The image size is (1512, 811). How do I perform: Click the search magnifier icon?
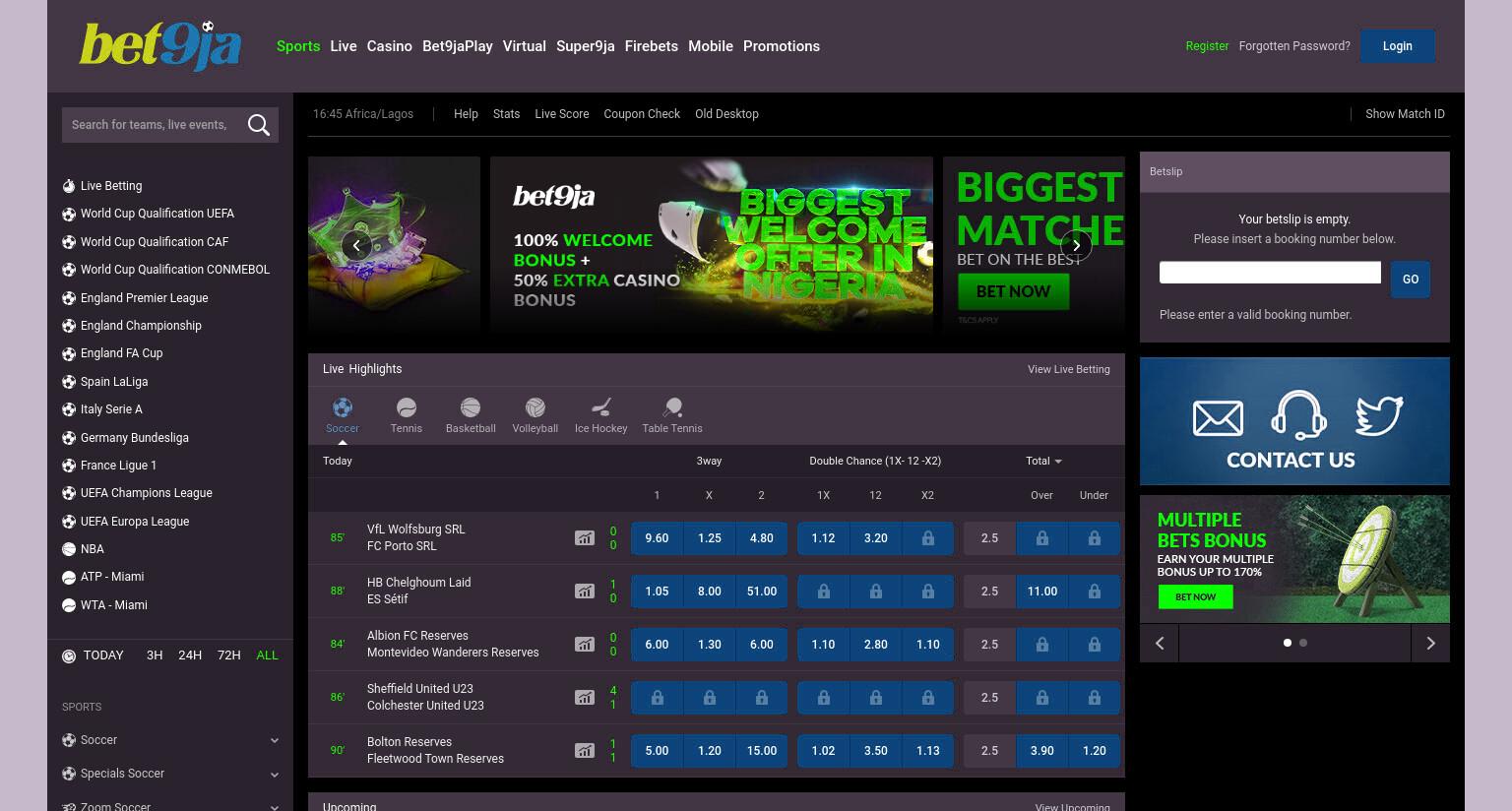[x=259, y=125]
